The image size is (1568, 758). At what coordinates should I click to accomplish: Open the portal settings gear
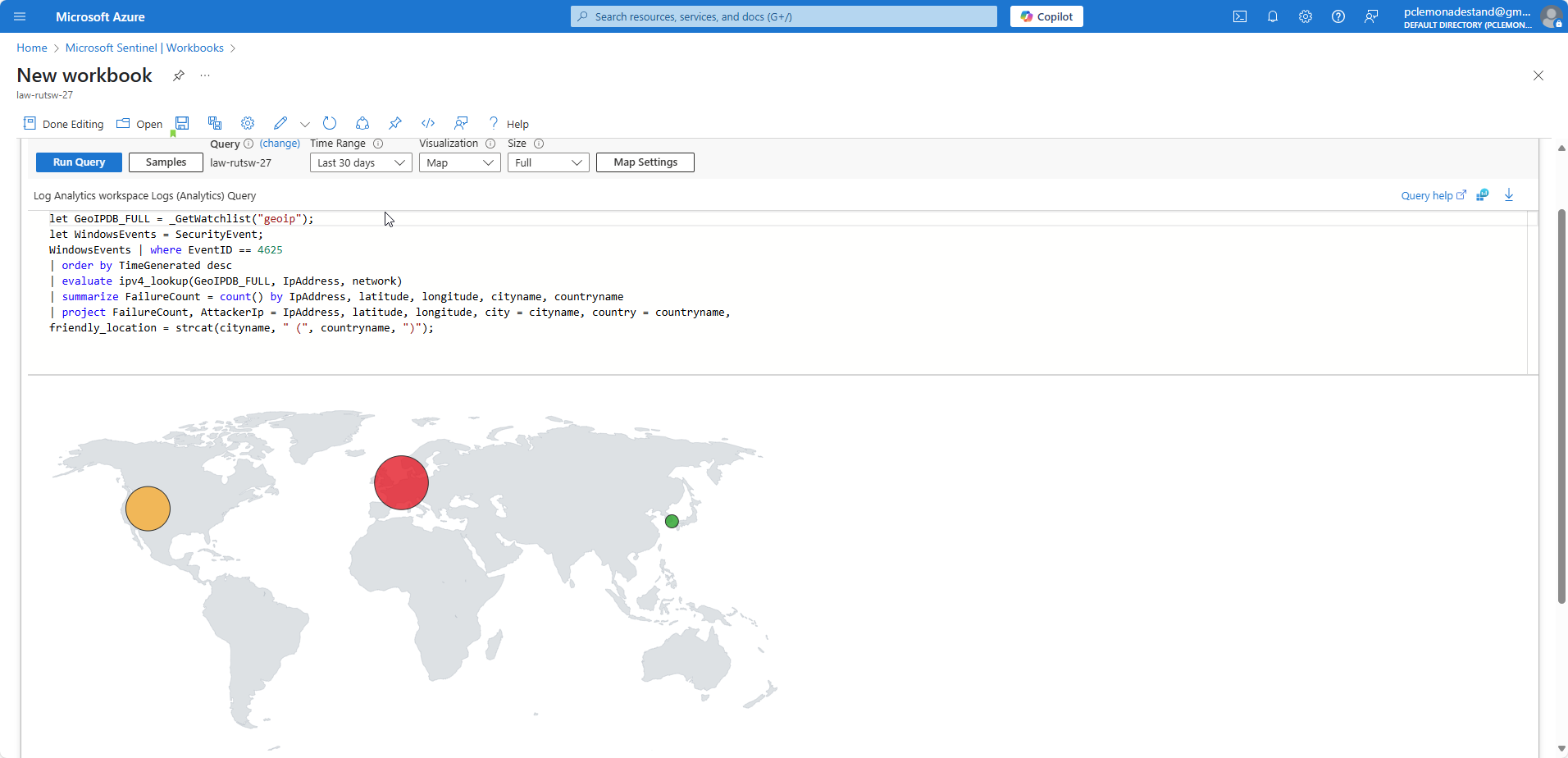[x=1306, y=16]
